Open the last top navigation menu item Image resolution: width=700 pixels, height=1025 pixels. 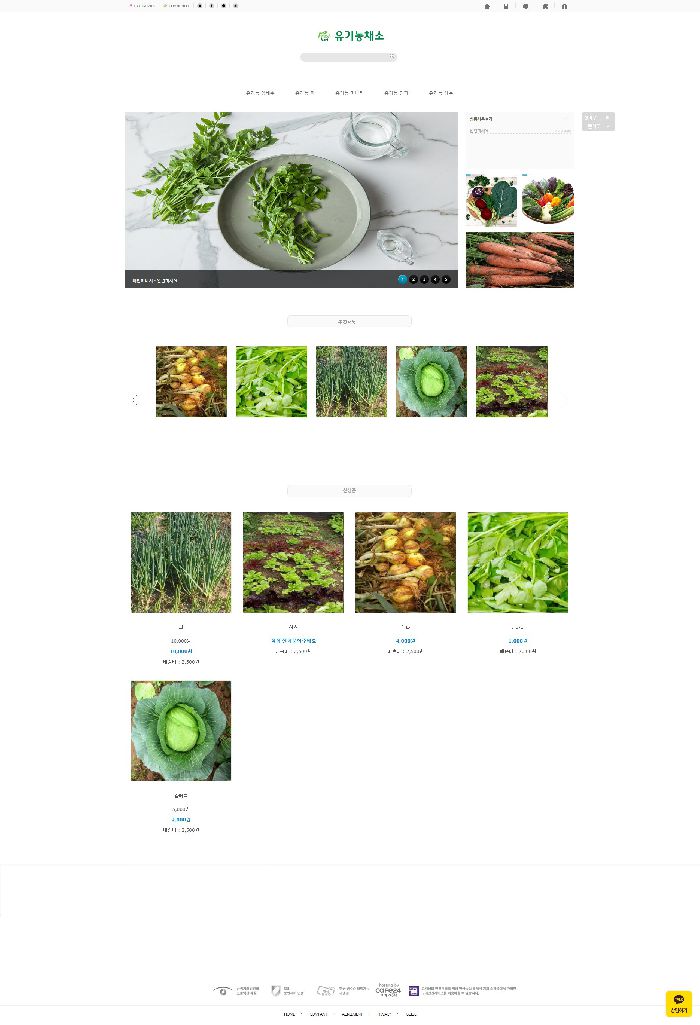pos(441,93)
